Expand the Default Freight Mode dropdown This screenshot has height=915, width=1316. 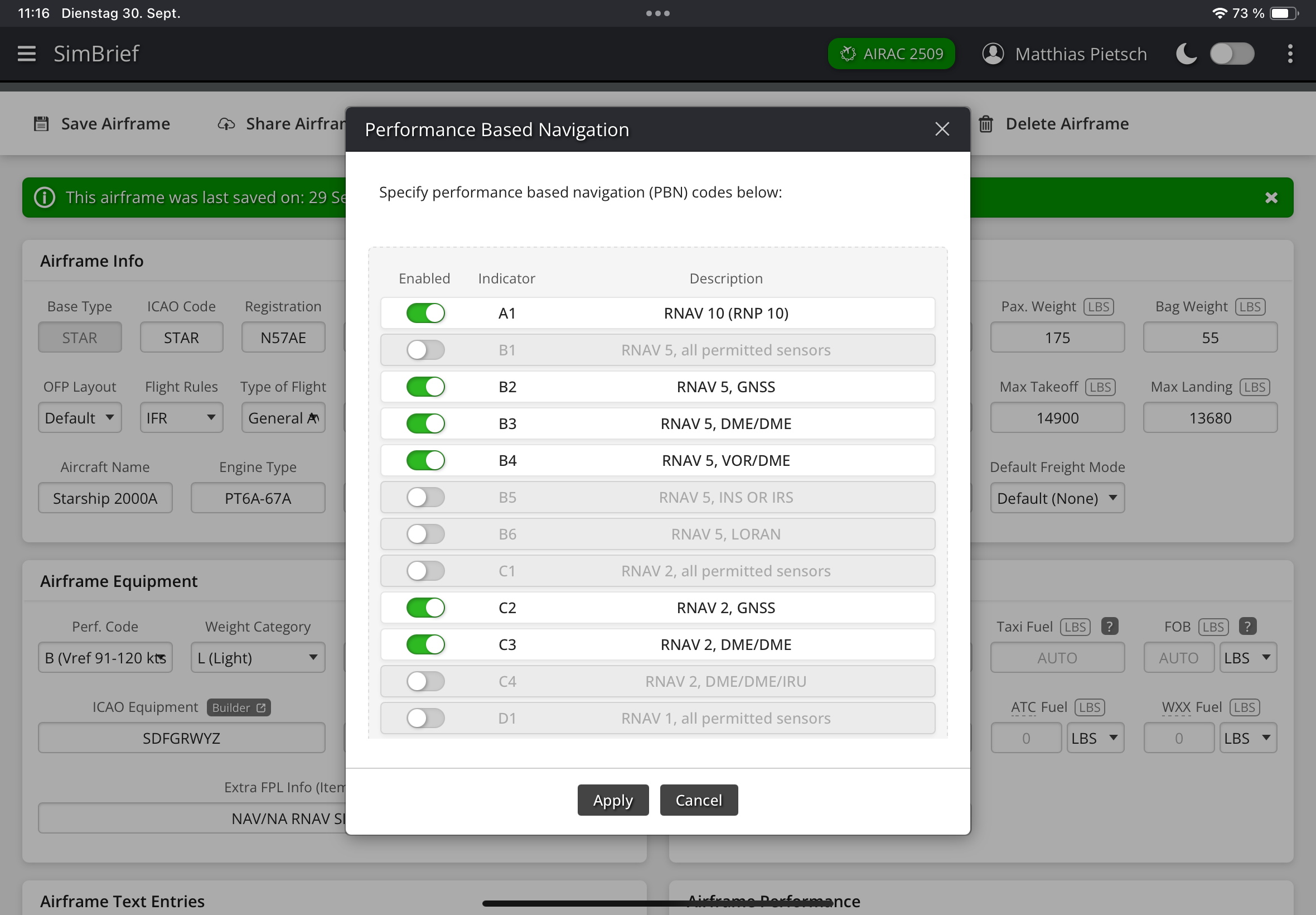[x=1057, y=498]
